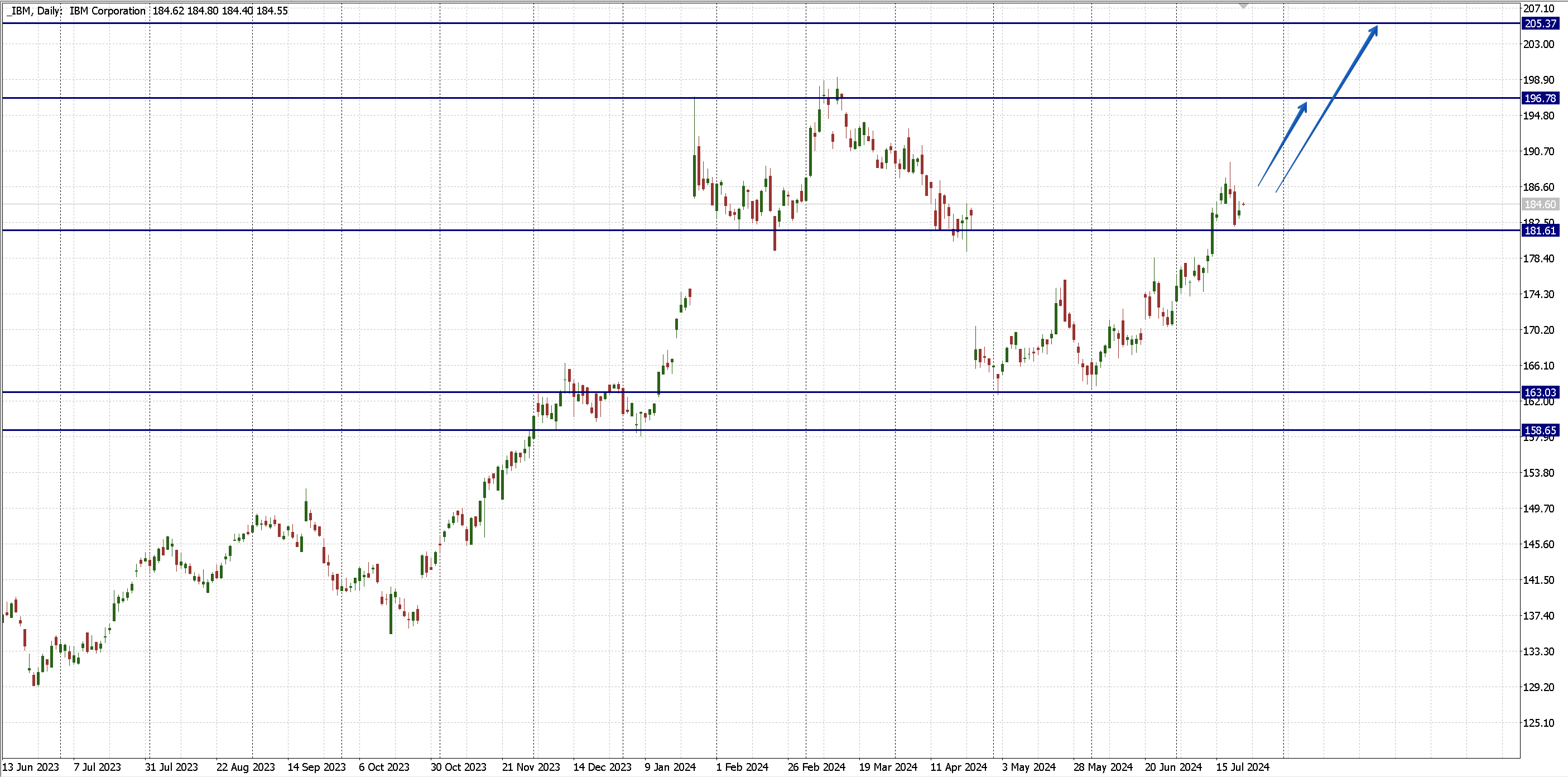1568x777 pixels.
Task: Click the 129.20 value on the price scale
Action: (1539, 687)
